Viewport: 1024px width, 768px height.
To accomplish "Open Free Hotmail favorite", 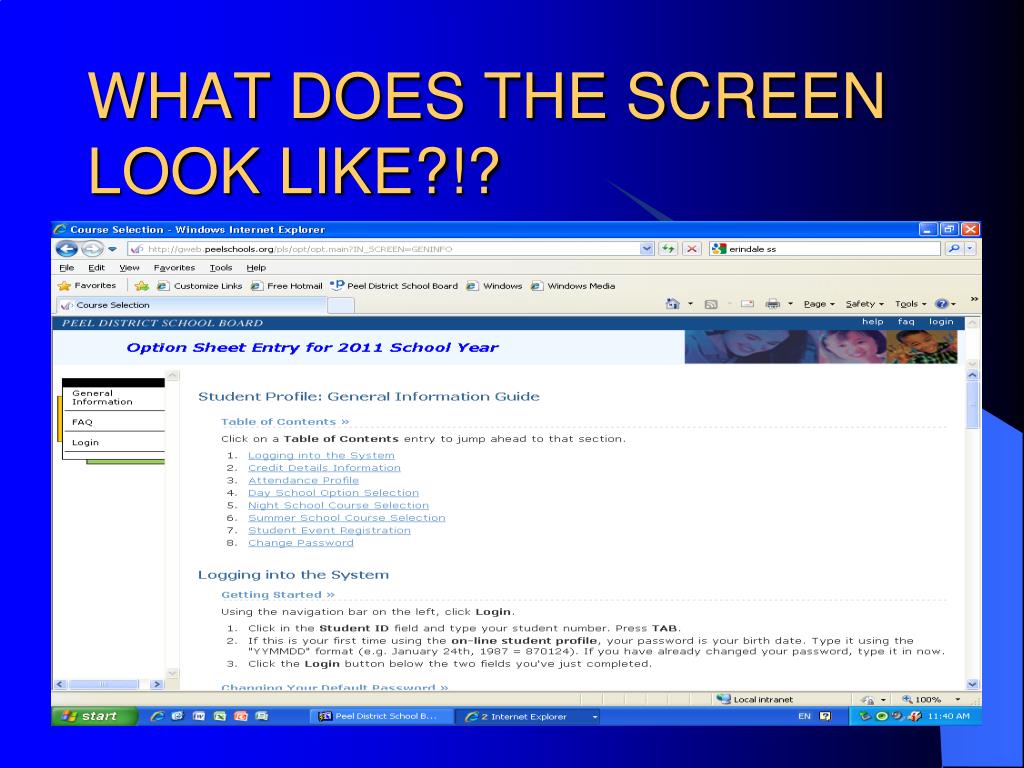I will coord(287,286).
